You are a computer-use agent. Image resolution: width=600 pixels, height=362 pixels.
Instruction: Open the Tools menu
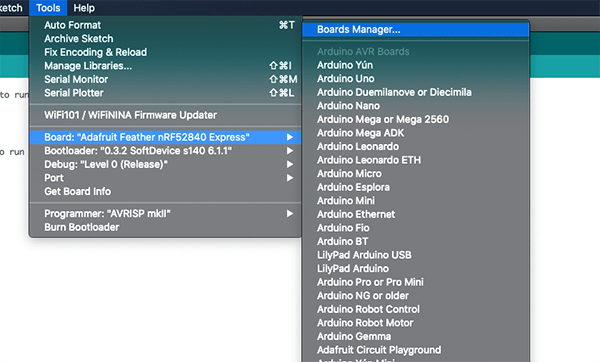pos(48,8)
